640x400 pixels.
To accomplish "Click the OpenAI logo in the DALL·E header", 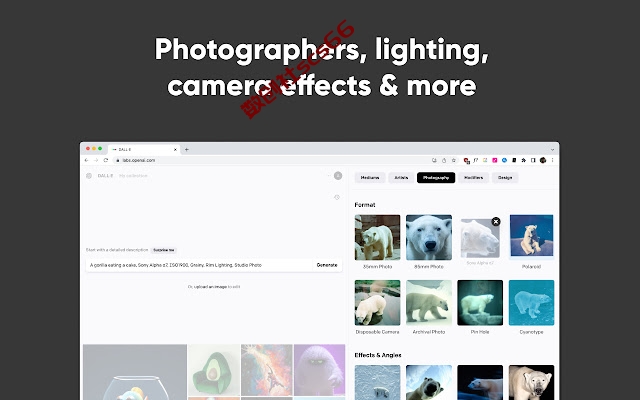I will tap(89, 176).
